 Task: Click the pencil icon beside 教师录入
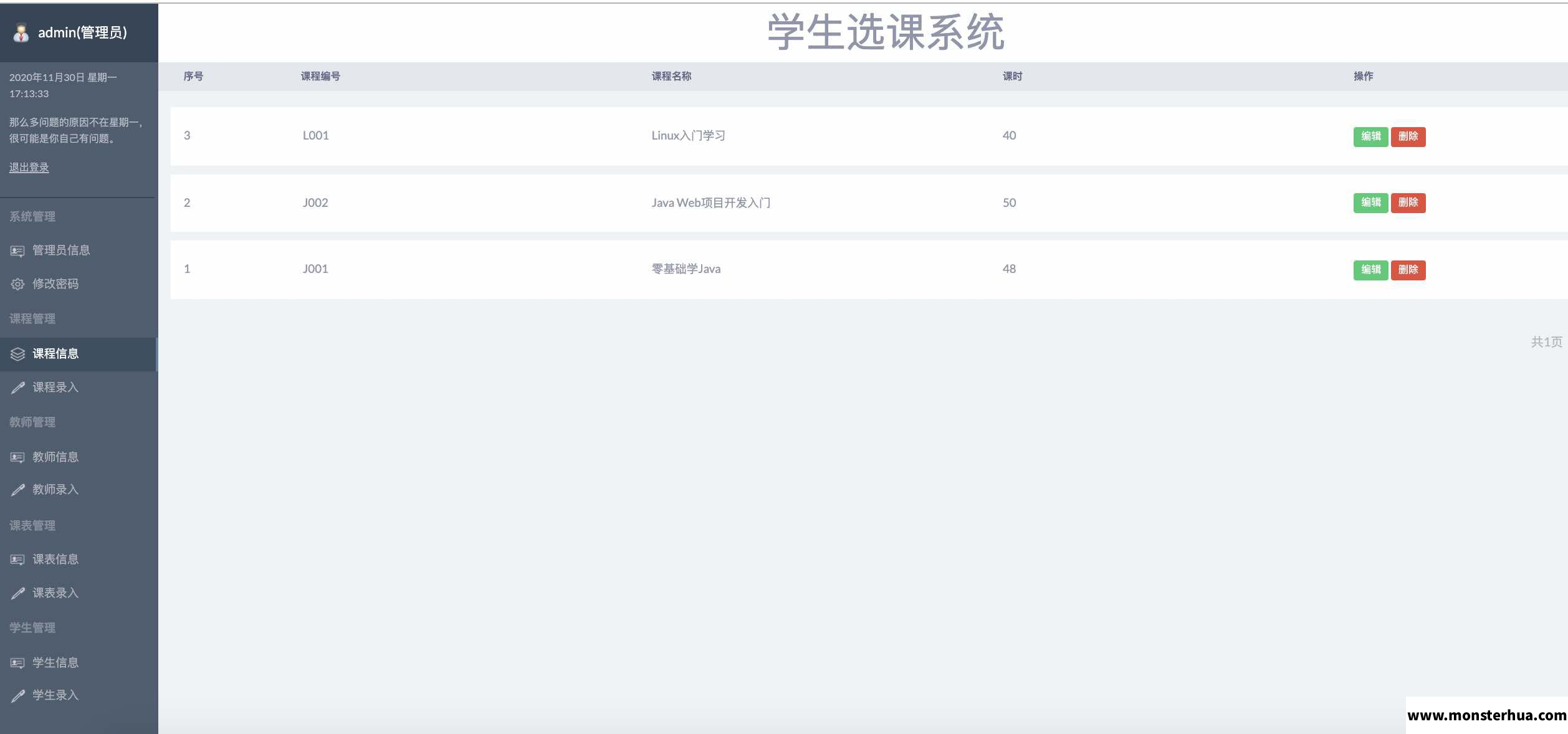[x=17, y=490]
